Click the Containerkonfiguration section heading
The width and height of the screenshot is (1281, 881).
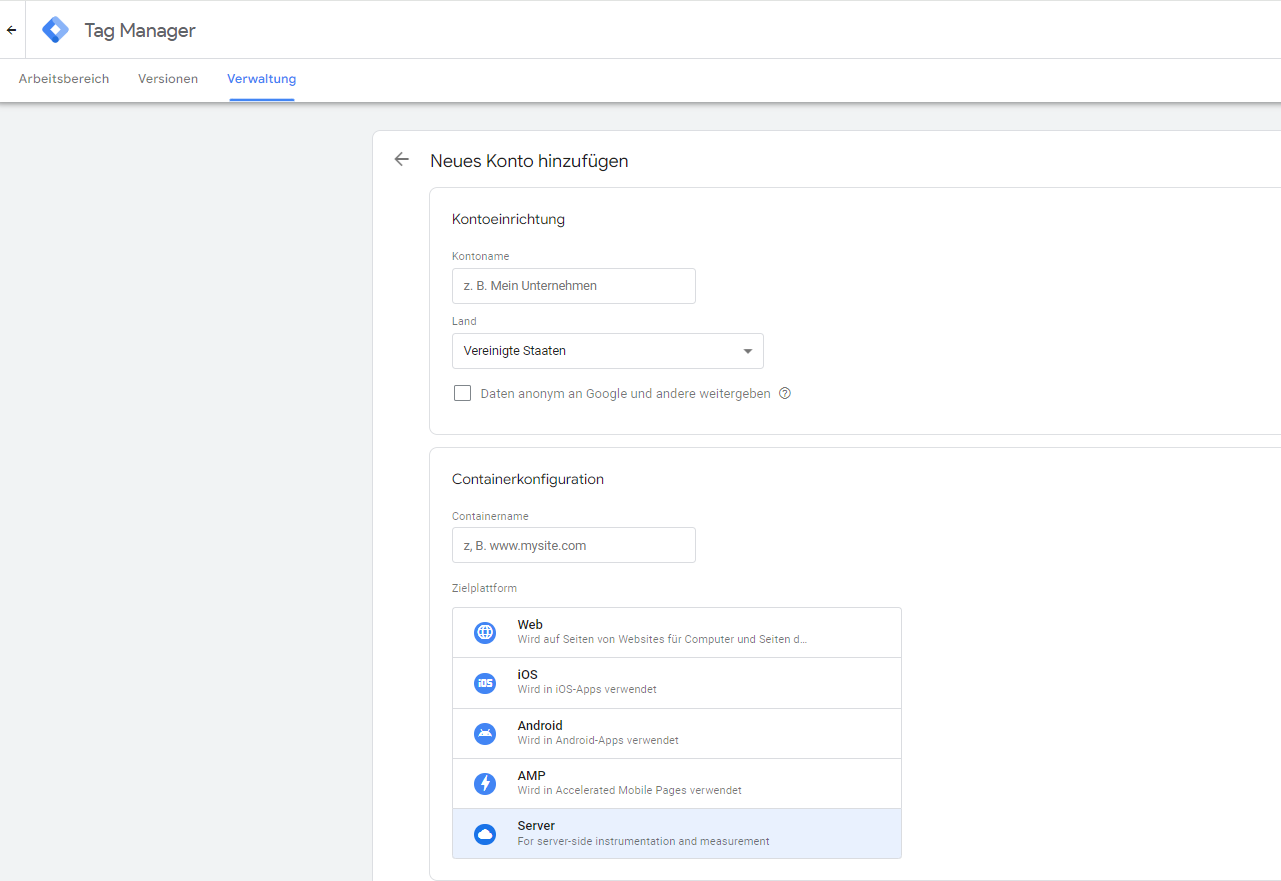pos(528,479)
